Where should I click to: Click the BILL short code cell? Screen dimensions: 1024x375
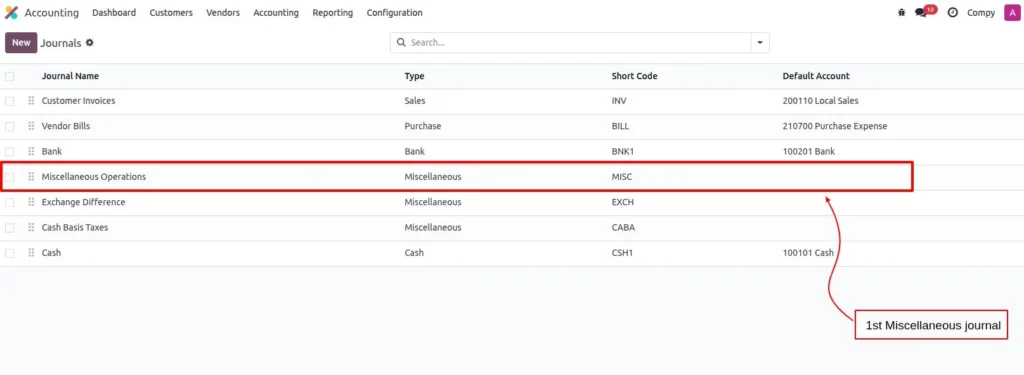pyautogui.click(x=620, y=125)
